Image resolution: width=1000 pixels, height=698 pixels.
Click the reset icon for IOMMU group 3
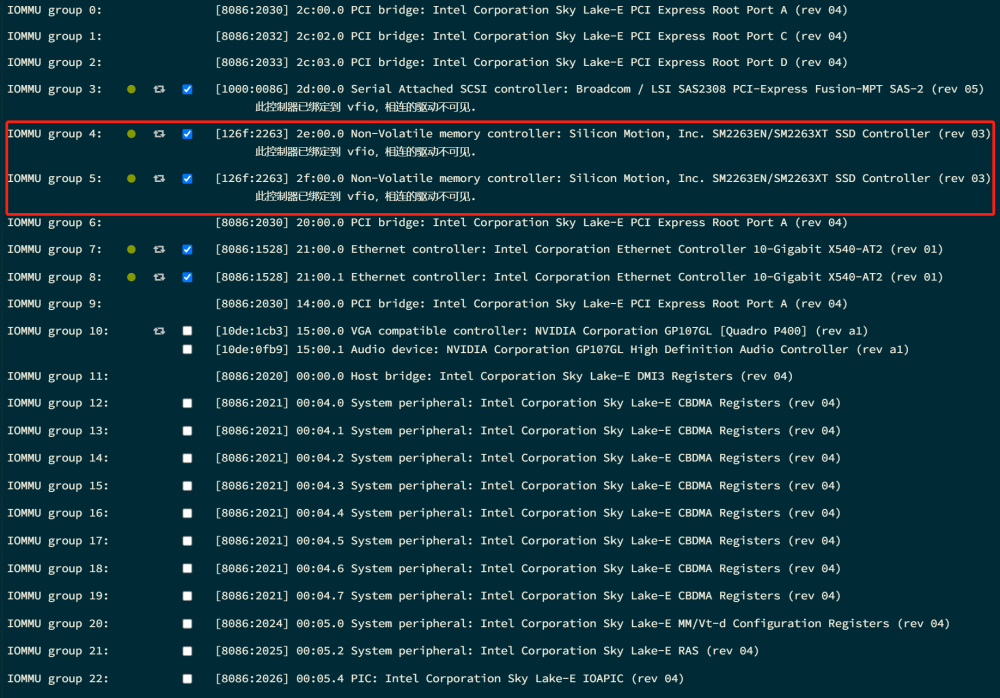click(159, 89)
